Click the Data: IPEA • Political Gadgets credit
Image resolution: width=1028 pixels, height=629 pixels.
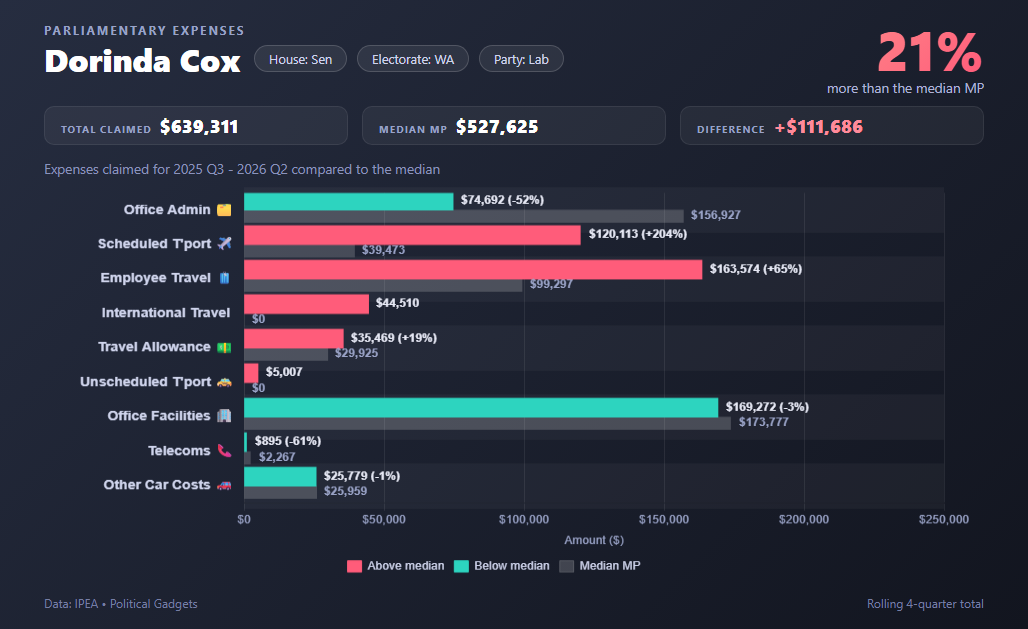click(121, 603)
